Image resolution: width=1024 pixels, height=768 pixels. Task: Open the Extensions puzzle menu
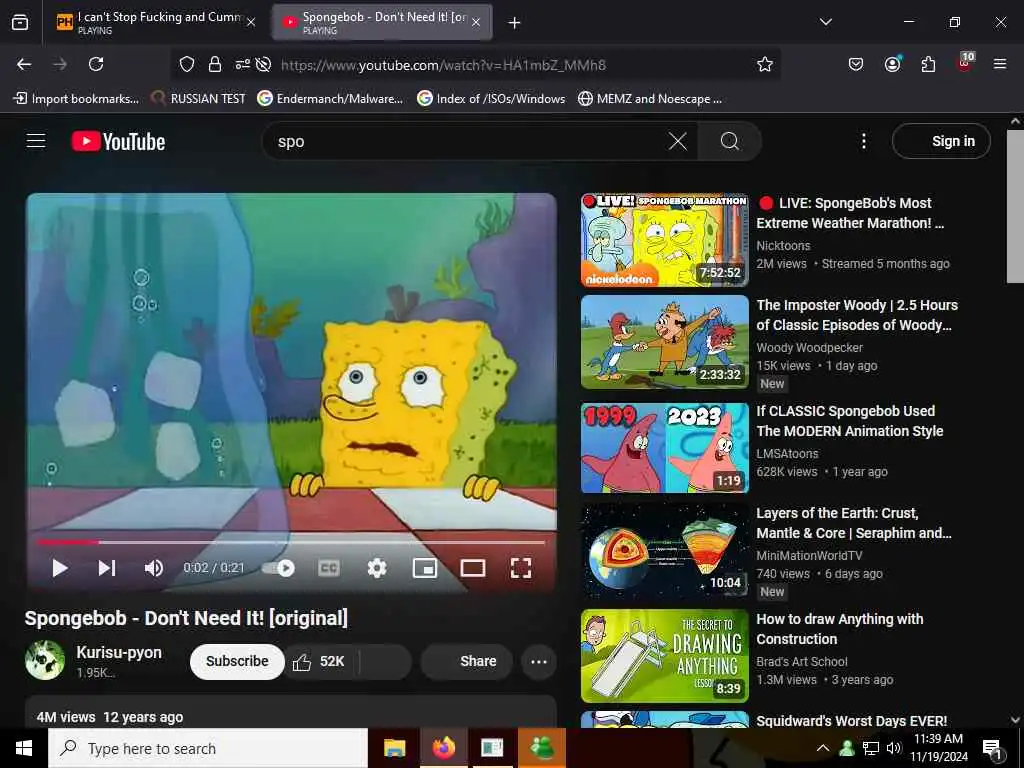(928, 64)
